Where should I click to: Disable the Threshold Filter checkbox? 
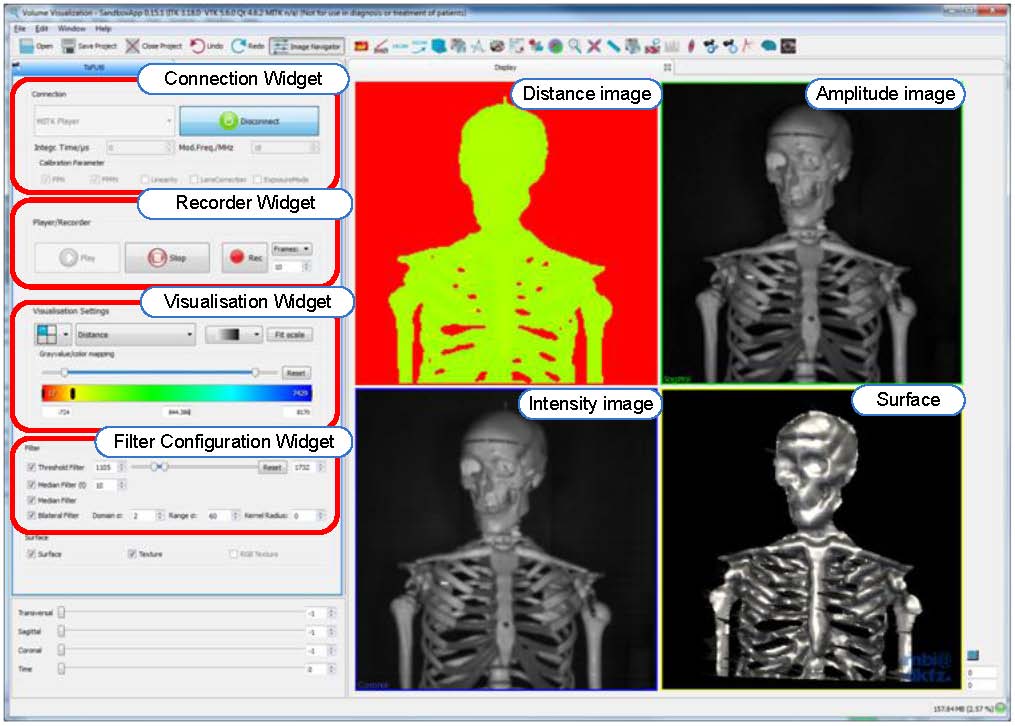(32, 467)
